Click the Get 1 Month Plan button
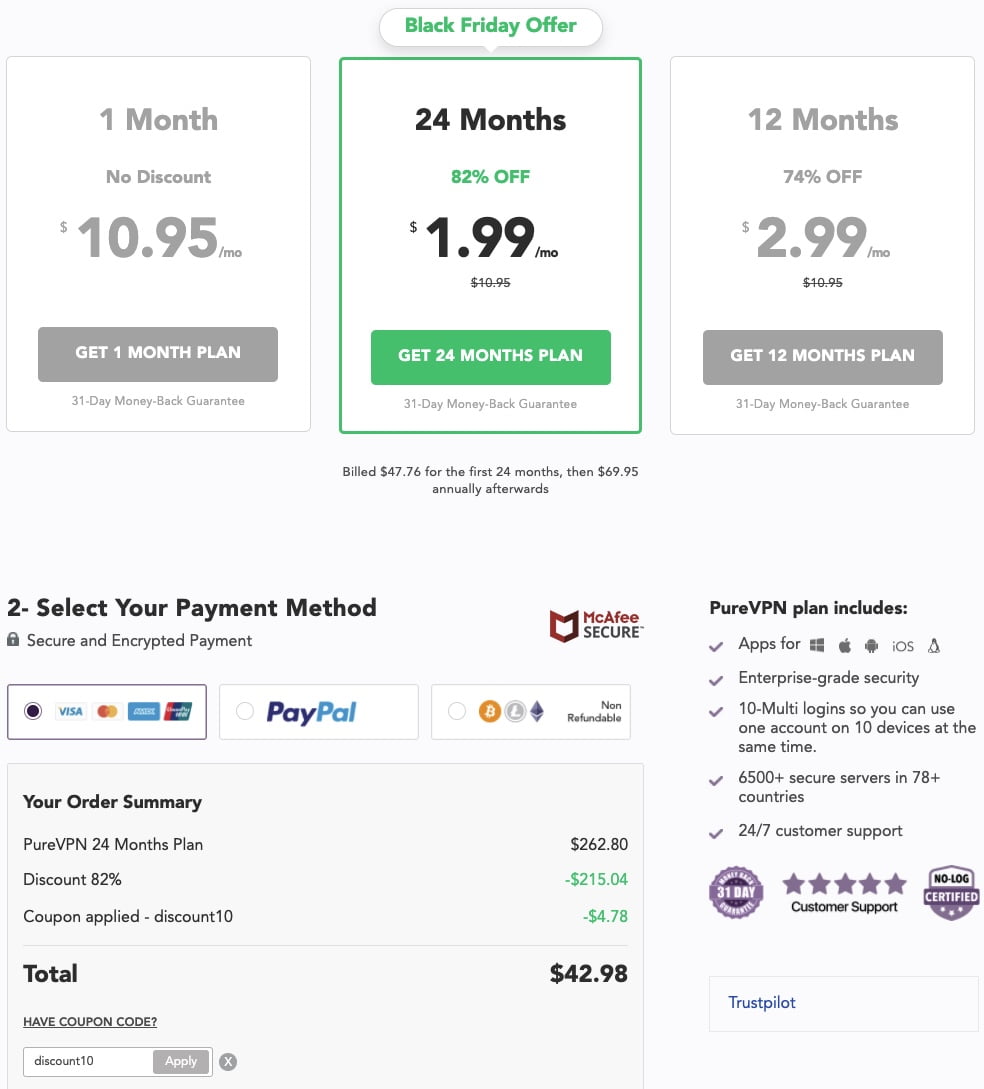 point(158,354)
